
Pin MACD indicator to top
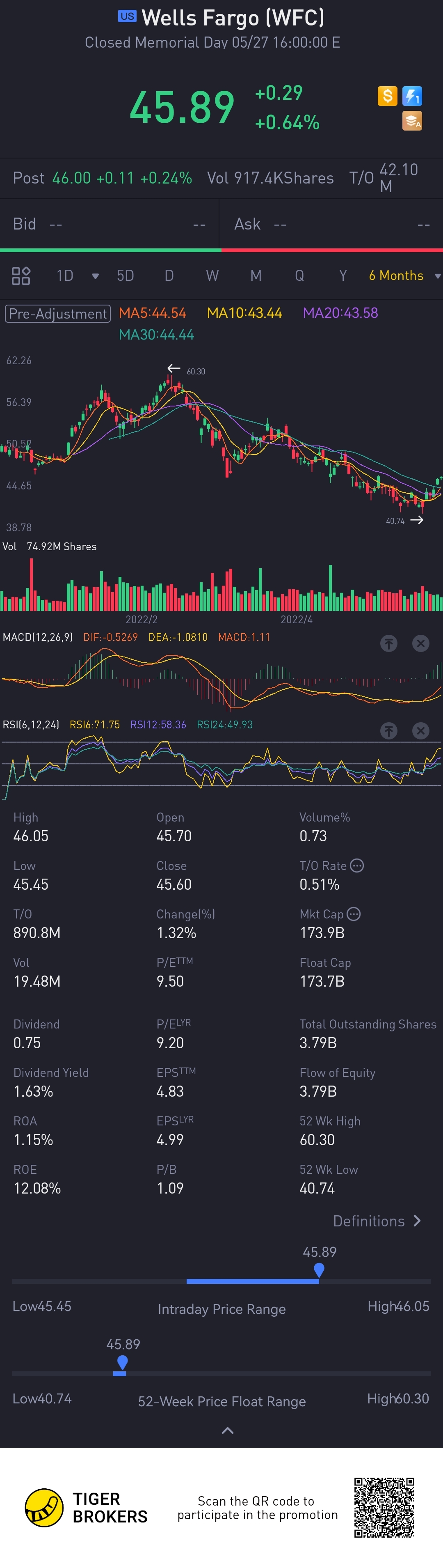(x=389, y=643)
